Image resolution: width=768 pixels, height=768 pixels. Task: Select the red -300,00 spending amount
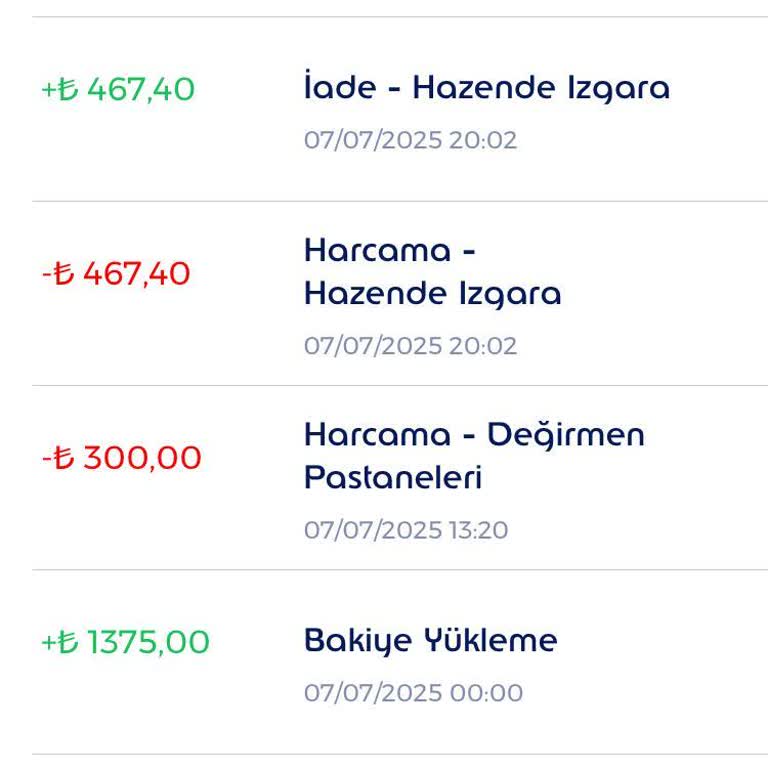(121, 458)
